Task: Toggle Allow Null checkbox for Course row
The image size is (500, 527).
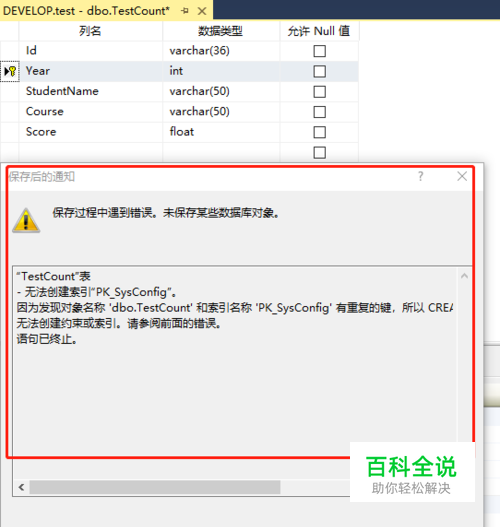Action: pos(320,112)
